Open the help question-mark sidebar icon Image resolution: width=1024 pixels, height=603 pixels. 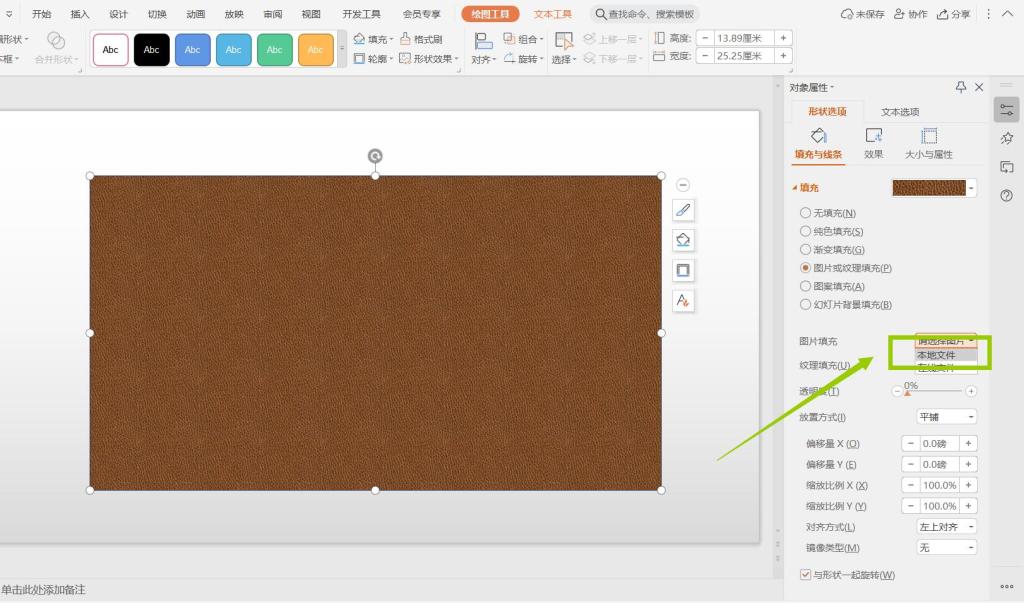tap(1006, 195)
